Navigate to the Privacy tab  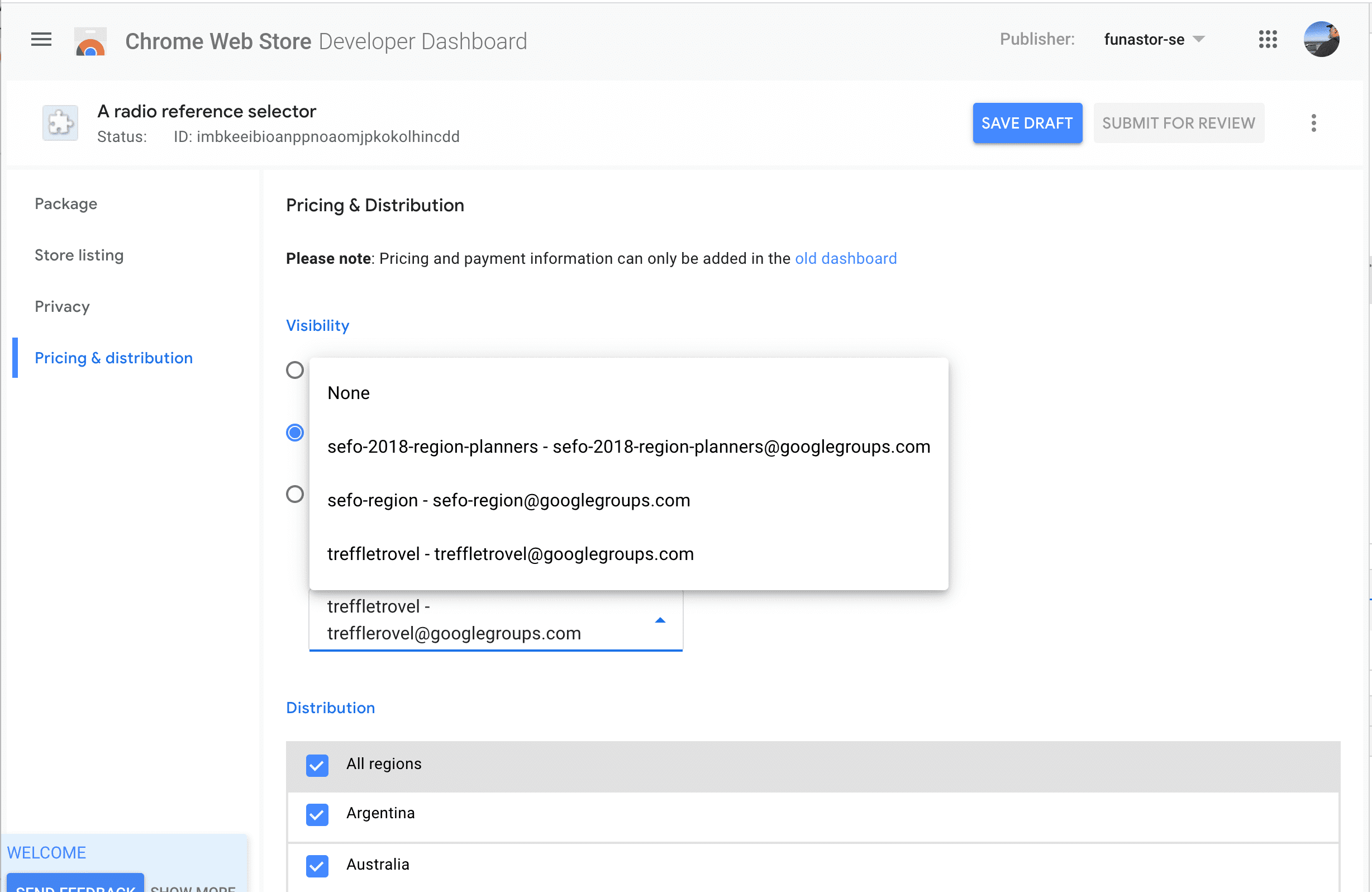coord(61,306)
